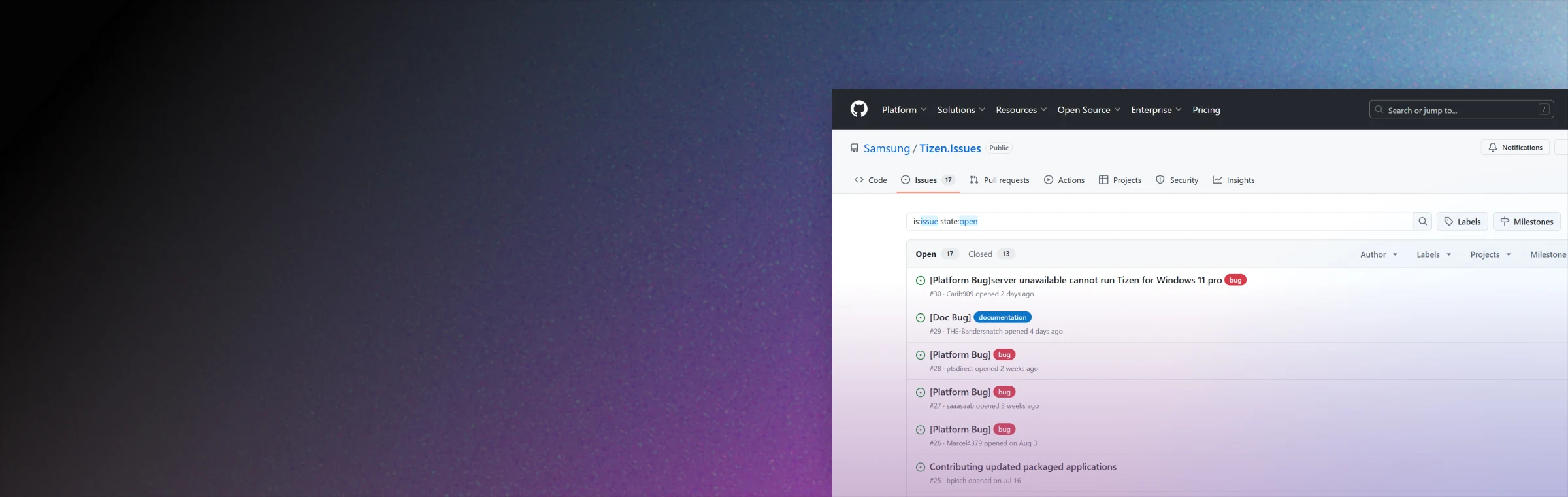
Task: Open the Pricing link
Action: tap(1206, 110)
